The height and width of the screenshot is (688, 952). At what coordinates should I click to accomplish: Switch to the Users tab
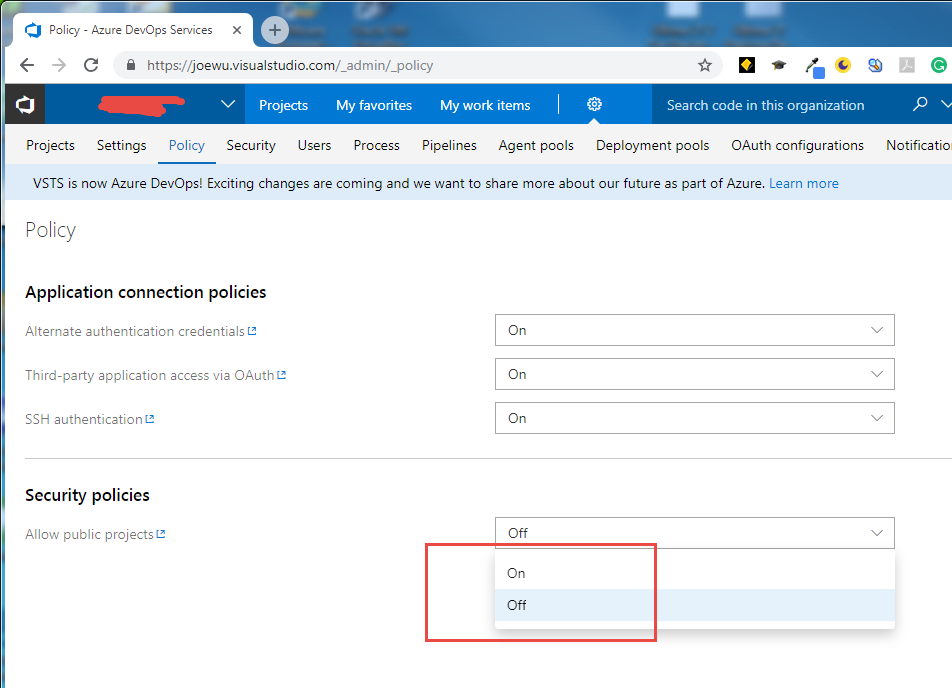(314, 145)
